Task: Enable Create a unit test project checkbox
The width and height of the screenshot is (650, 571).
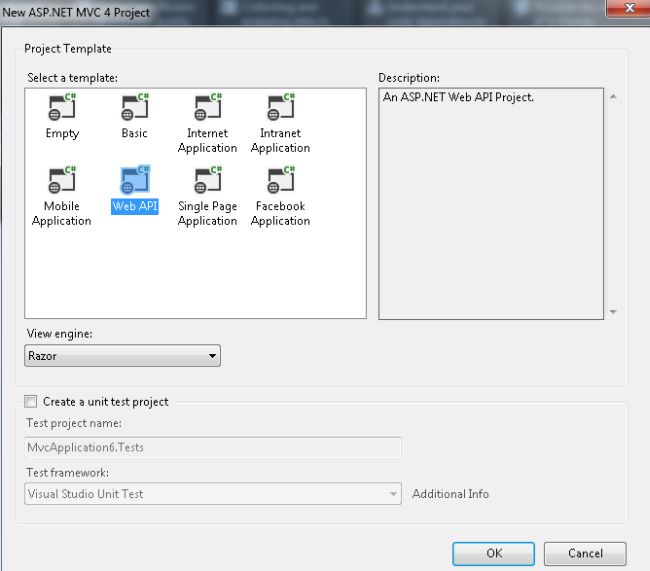Action: coord(30,401)
